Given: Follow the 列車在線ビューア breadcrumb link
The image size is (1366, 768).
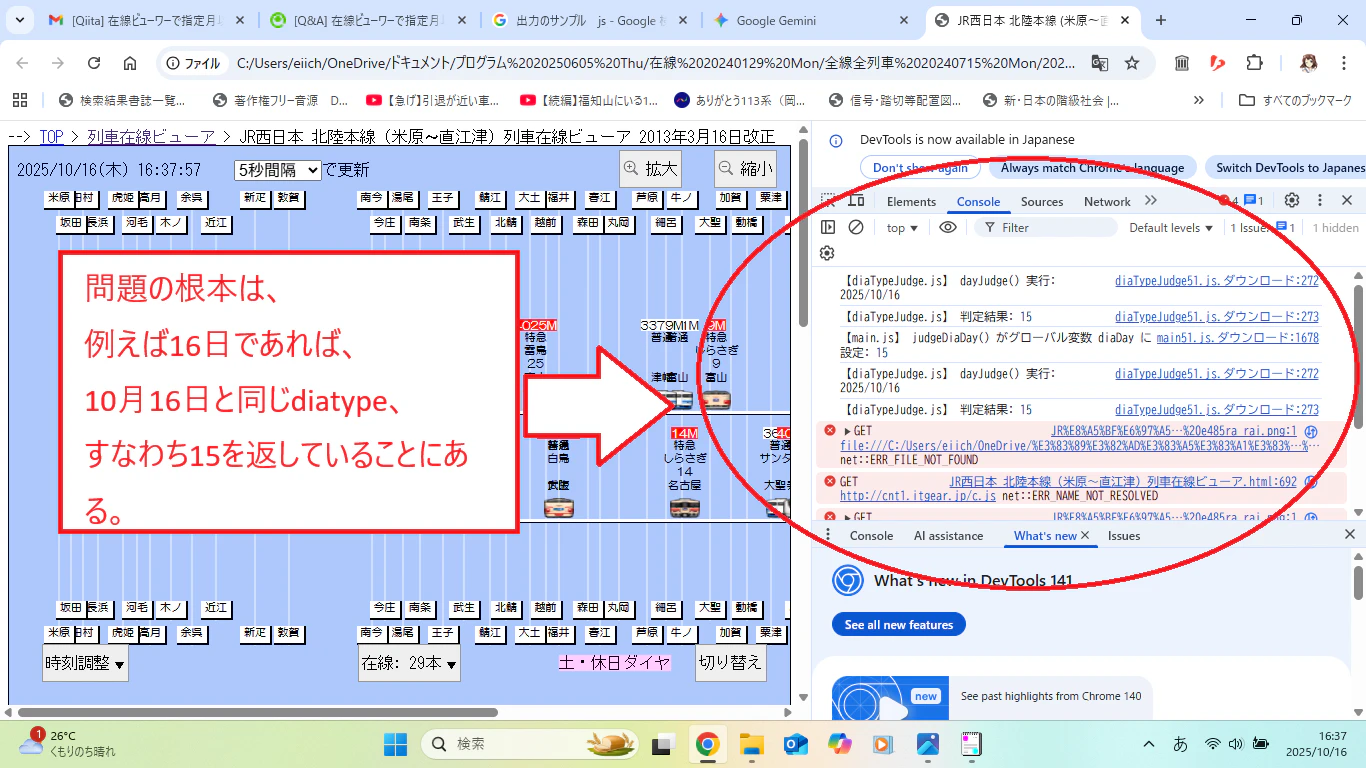Looking at the screenshot, I should click(x=151, y=137).
